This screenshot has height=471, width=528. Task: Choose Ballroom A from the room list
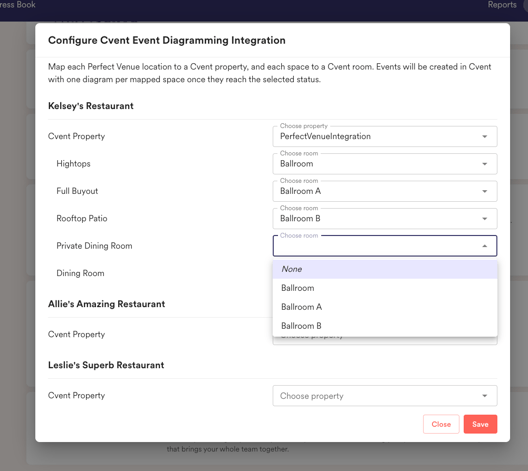[385, 307]
